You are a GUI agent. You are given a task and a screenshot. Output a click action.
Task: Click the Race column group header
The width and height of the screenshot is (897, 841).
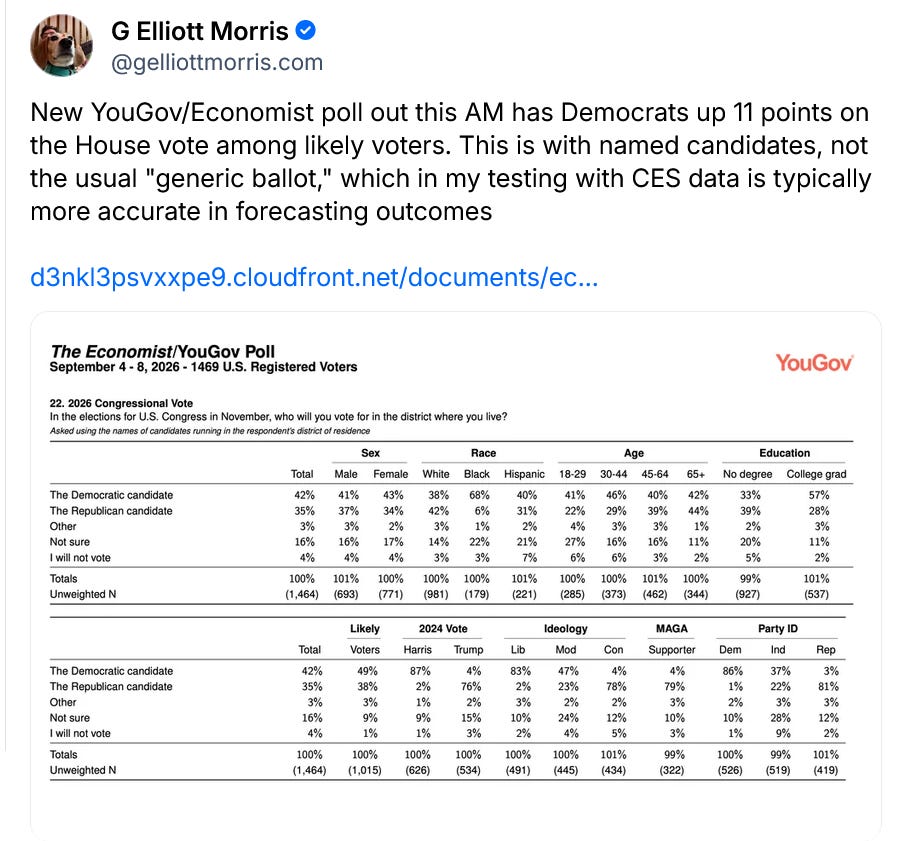483,453
